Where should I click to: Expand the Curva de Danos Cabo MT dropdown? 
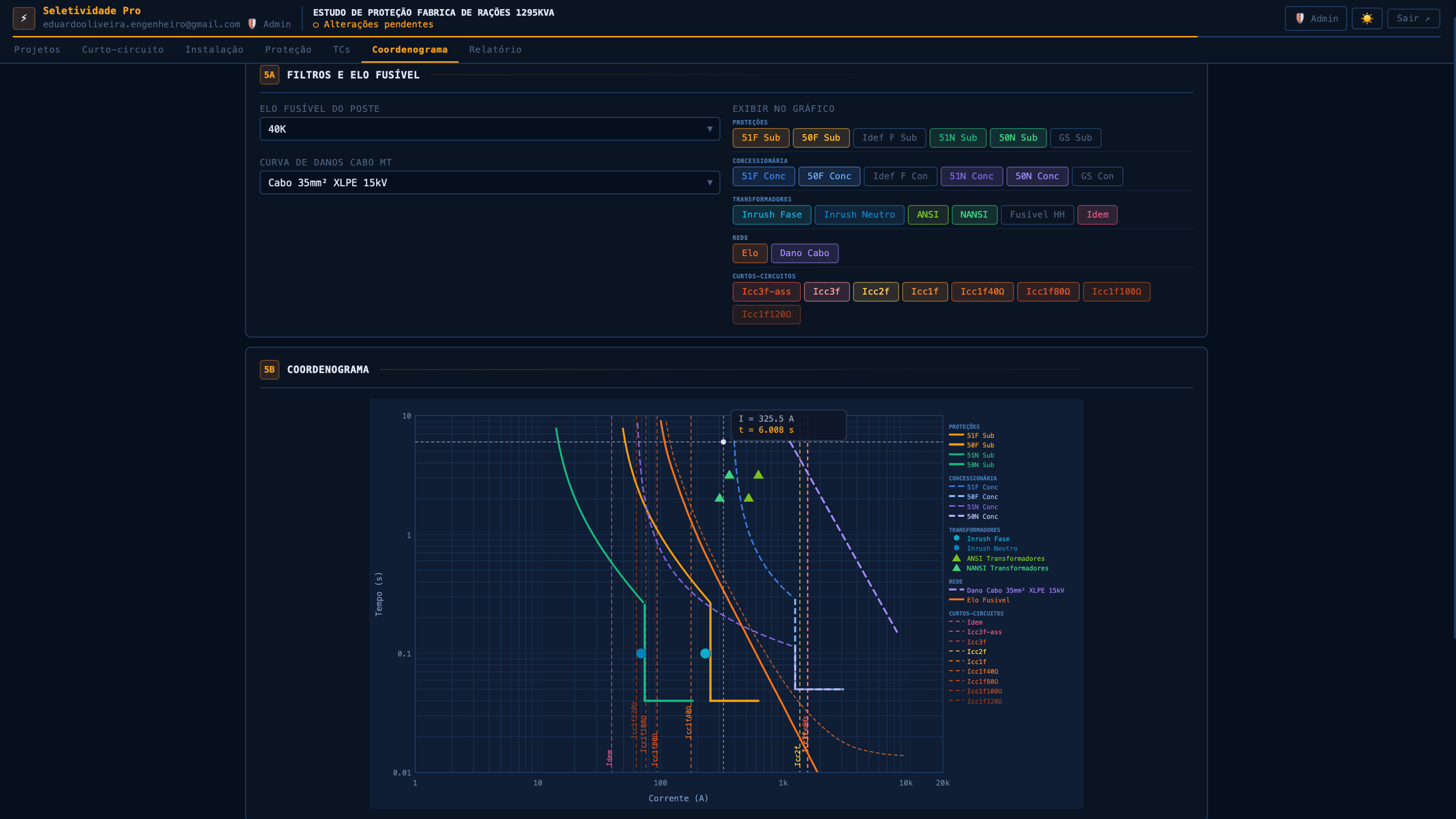coord(490,183)
